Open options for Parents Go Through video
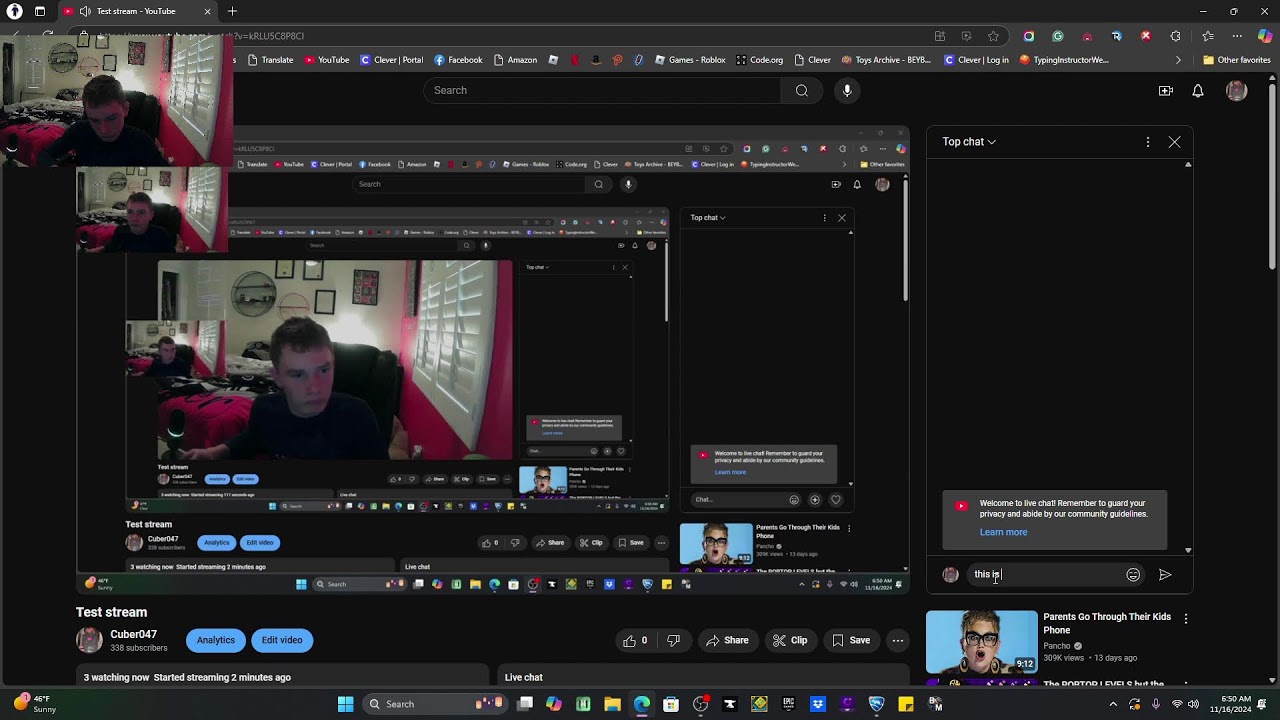 [x=1186, y=619]
